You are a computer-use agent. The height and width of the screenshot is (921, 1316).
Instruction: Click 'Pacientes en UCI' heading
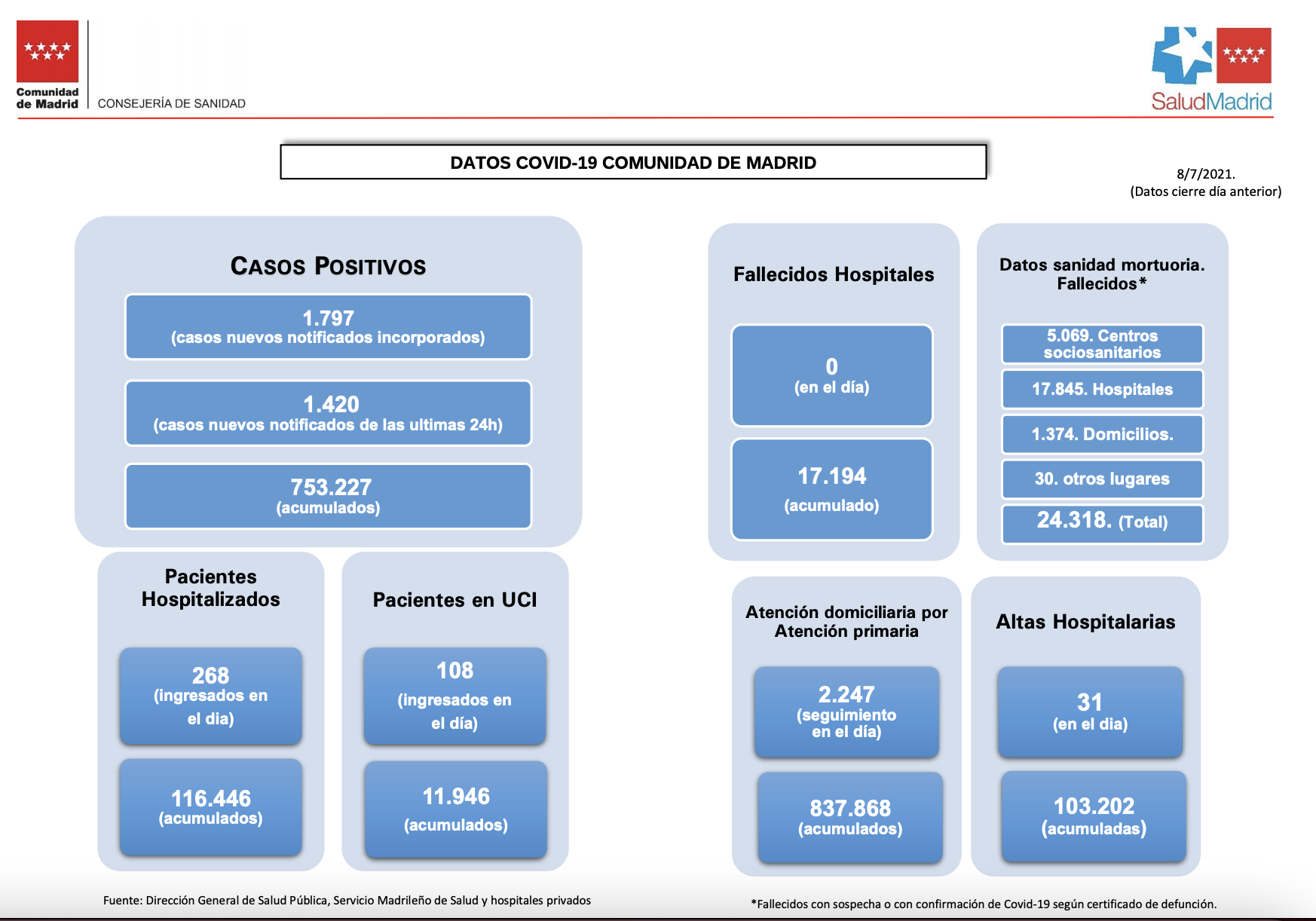click(454, 600)
